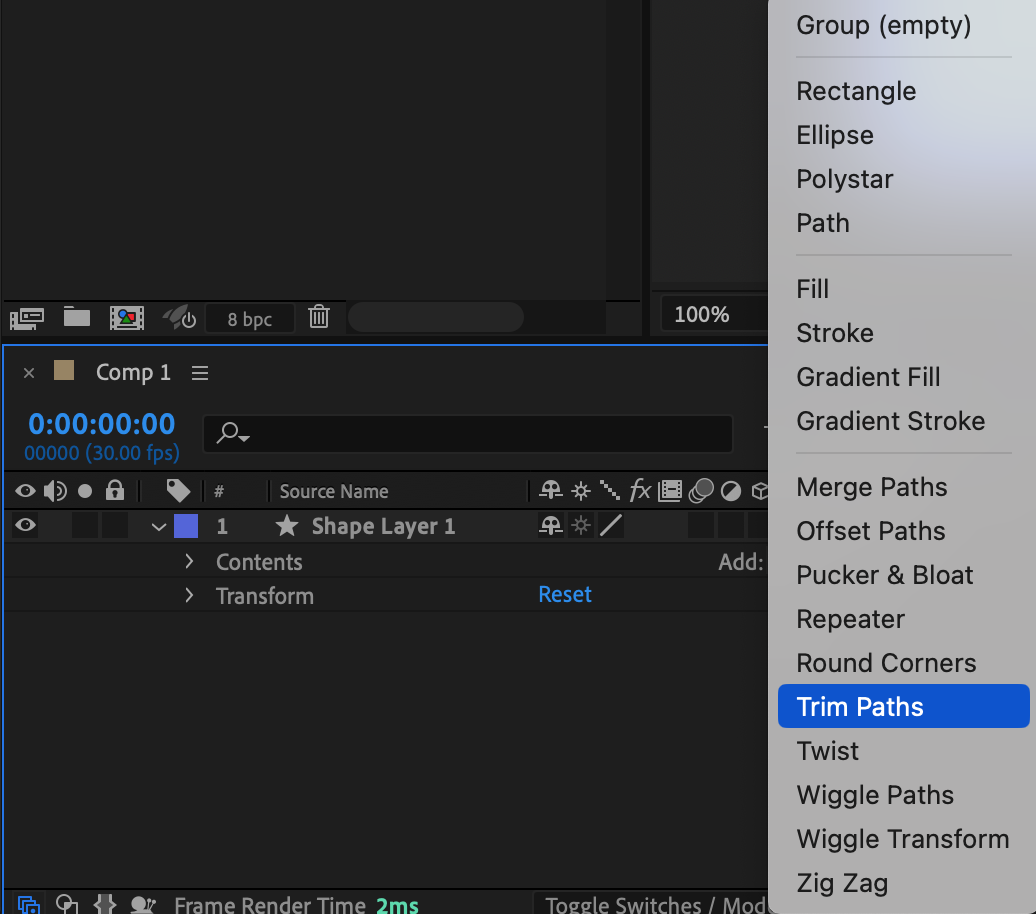Click the label tag column icon

[x=178, y=491]
